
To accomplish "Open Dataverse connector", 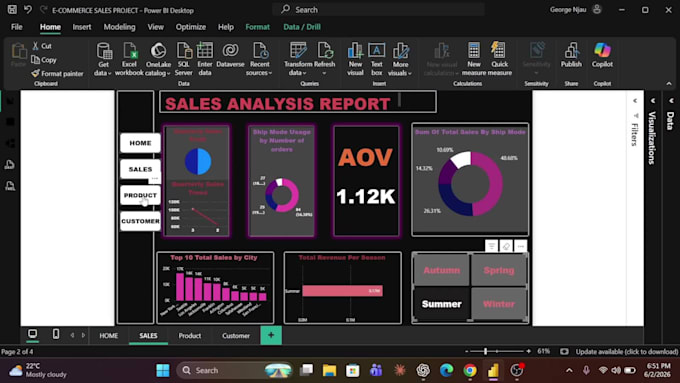I will [230, 56].
